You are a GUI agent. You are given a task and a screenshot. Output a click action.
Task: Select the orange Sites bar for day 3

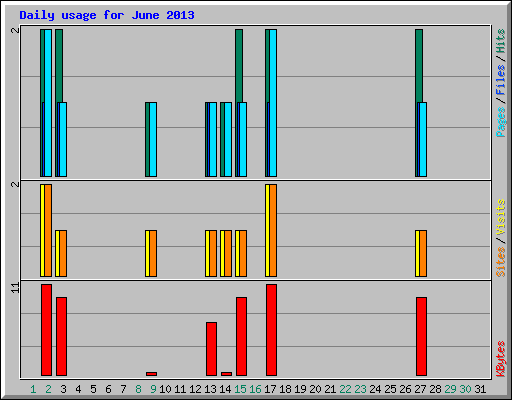(x=63, y=253)
